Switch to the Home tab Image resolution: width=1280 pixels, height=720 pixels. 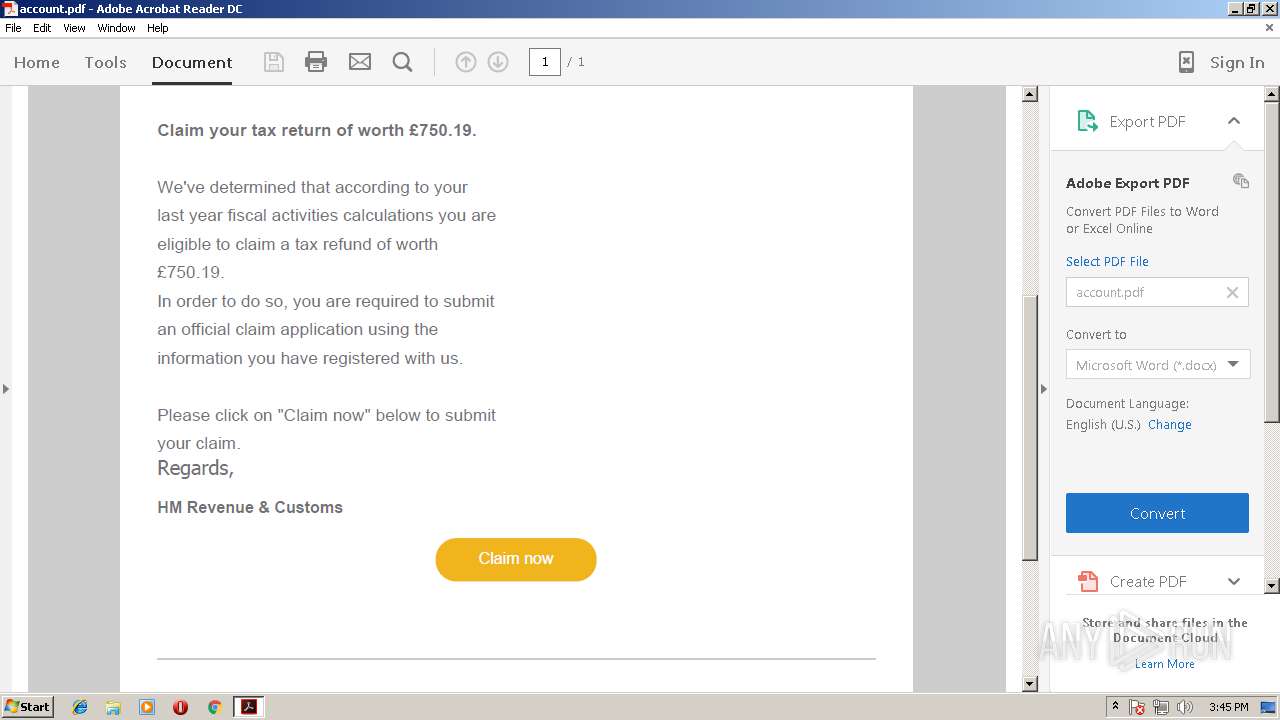pyautogui.click(x=37, y=62)
